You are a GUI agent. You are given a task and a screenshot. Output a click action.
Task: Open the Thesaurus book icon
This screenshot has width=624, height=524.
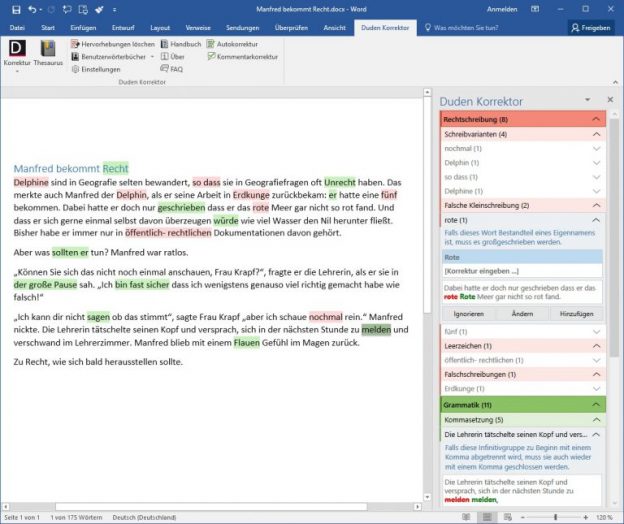point(48,53)
